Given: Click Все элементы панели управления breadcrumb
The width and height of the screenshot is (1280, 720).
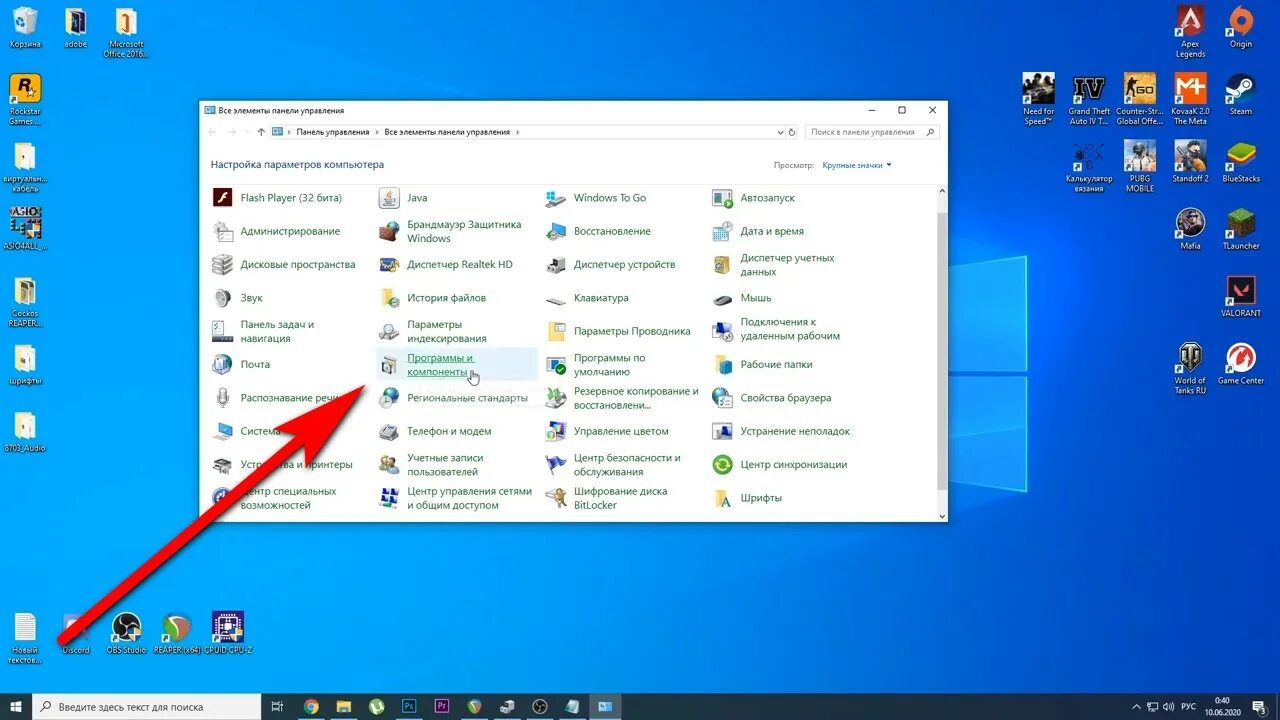Looking at the screenshot, I should click(x=447, y=132).
